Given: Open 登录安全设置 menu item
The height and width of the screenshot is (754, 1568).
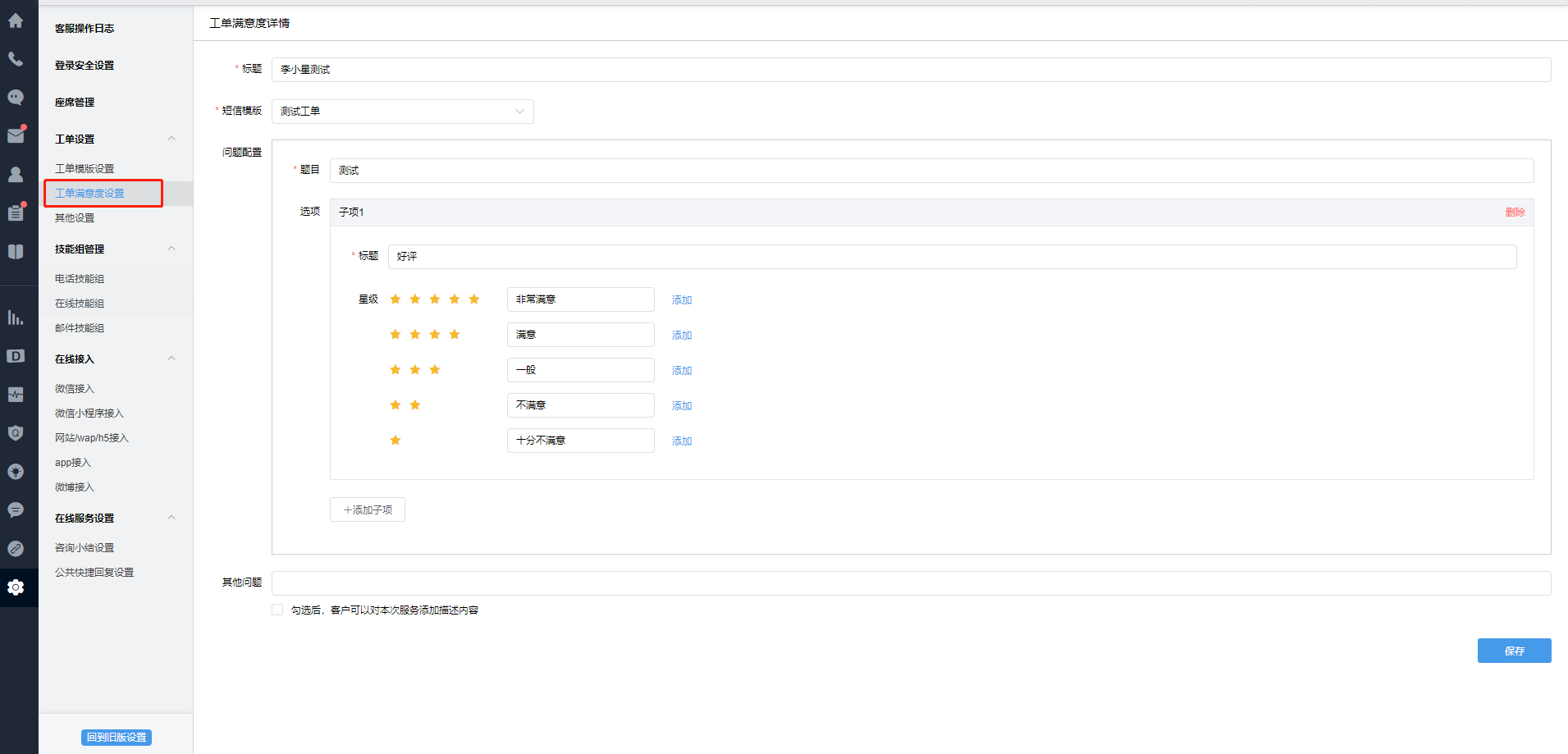Looking at the screenshot, I should (85, 66).
